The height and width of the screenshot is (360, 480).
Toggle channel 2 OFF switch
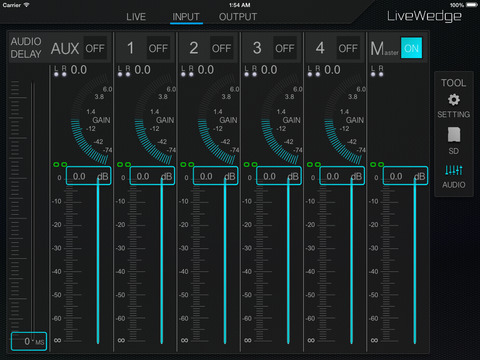[x=222, y=48]
